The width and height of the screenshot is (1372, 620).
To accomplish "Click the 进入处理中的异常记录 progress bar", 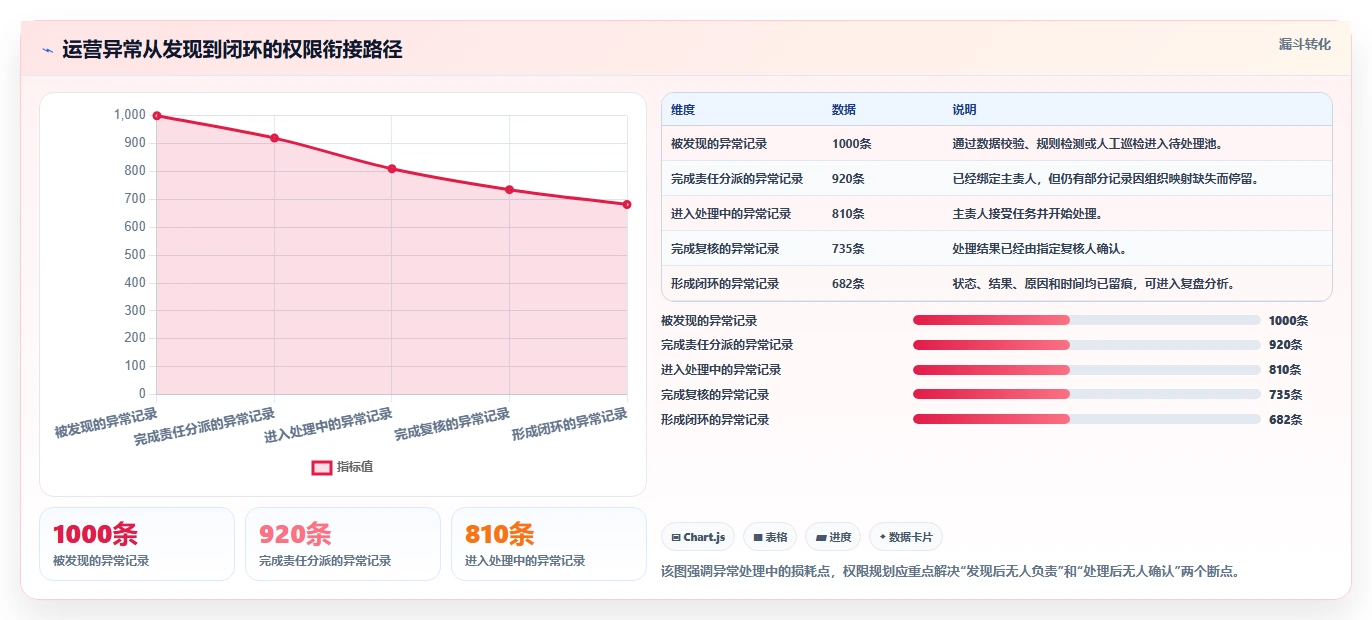I will (1087, 370).
